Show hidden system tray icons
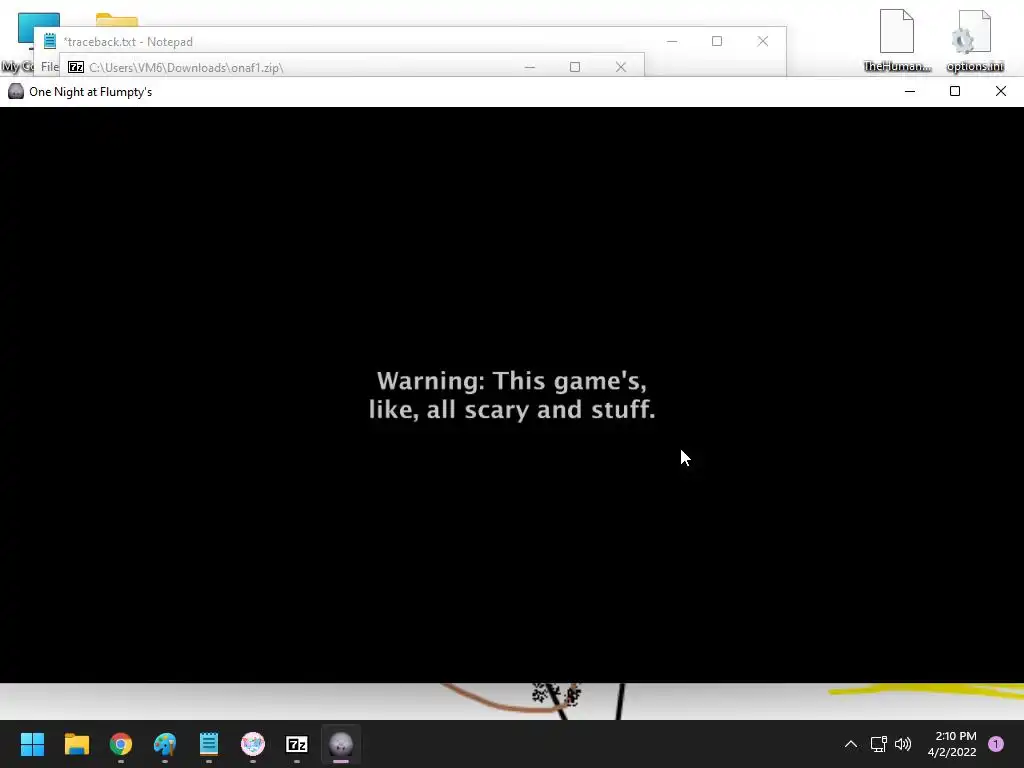Image resolution: width=1024 pixels, height=768 pixels. pyautogui.click(x=850, y=744)
